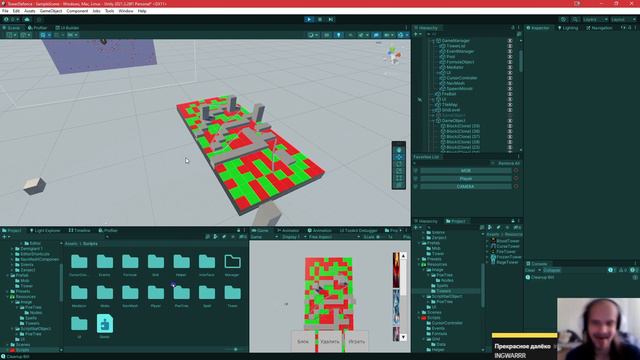Click the Step frame button
The image size is (640, 360).
[x=331, y=19]
